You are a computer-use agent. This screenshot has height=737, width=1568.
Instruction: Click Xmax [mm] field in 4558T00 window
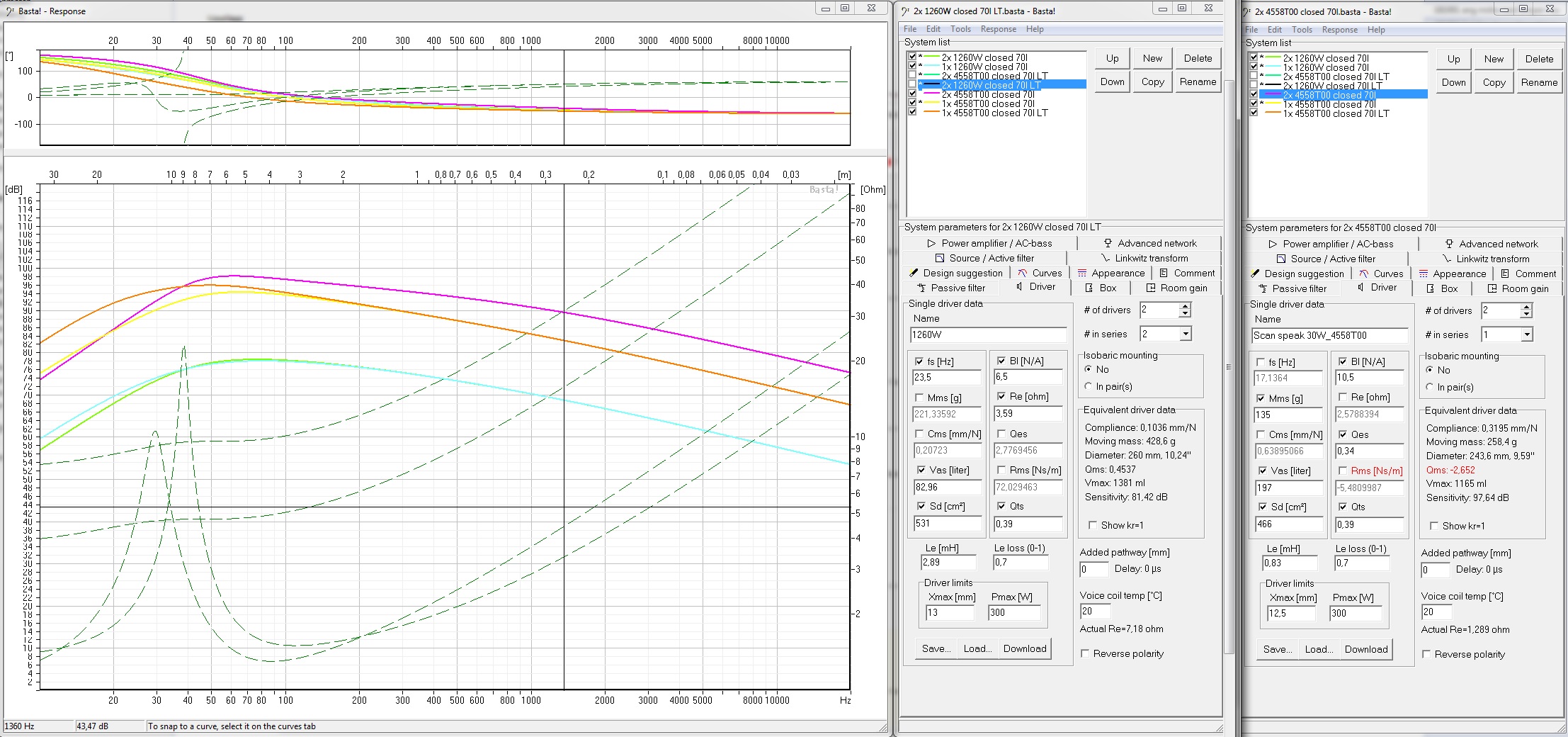[x=1291, y=613]
